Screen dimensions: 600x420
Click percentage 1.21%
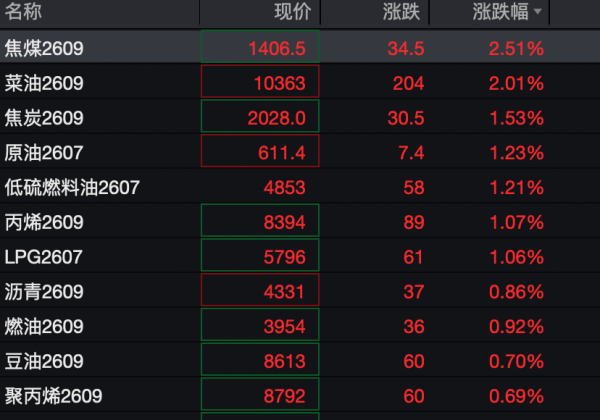517,188
